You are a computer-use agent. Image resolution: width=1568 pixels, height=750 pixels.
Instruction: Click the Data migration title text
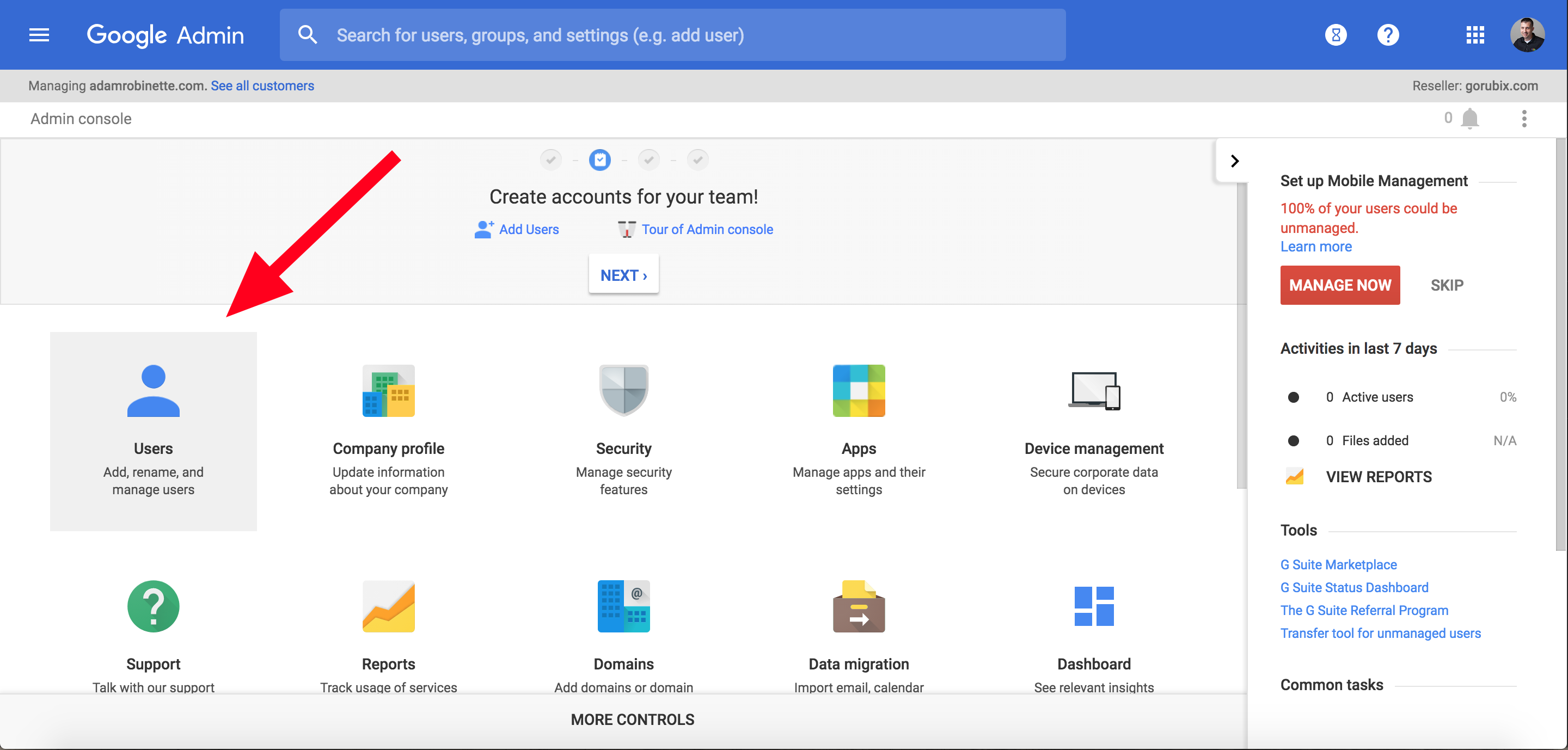858,663
